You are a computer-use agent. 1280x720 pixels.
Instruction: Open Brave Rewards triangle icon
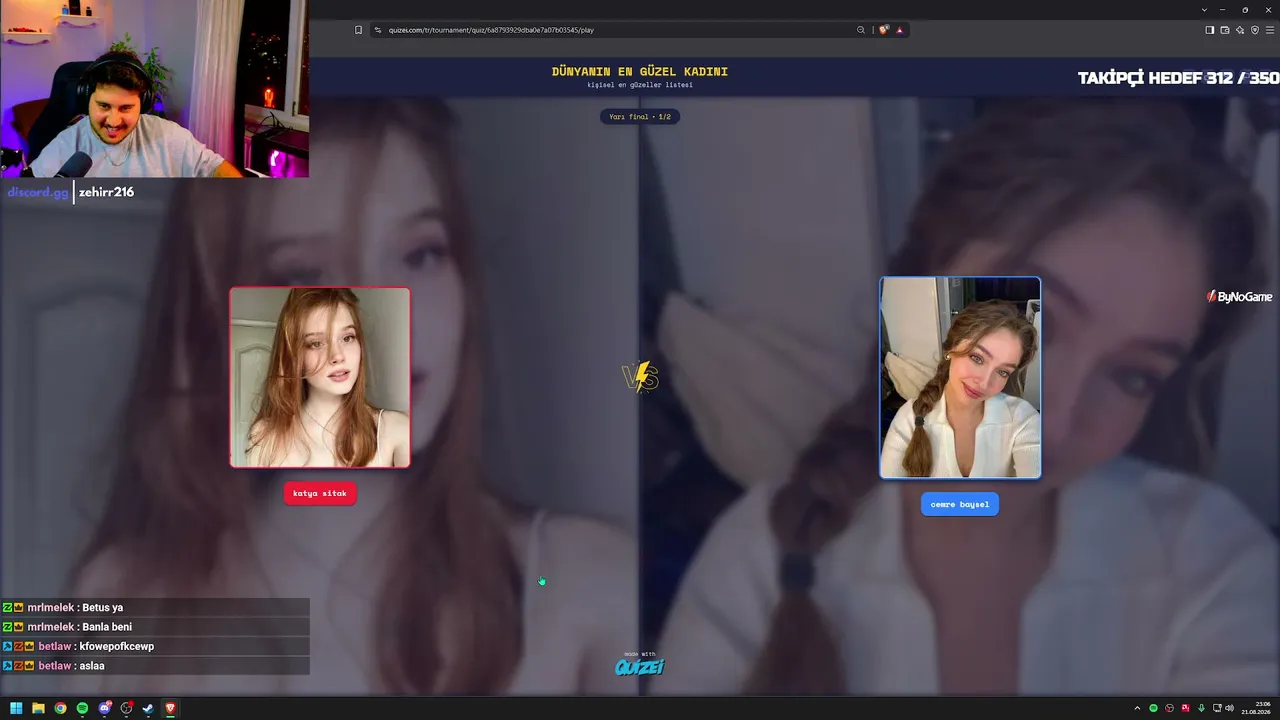click(x=899, y=30)
